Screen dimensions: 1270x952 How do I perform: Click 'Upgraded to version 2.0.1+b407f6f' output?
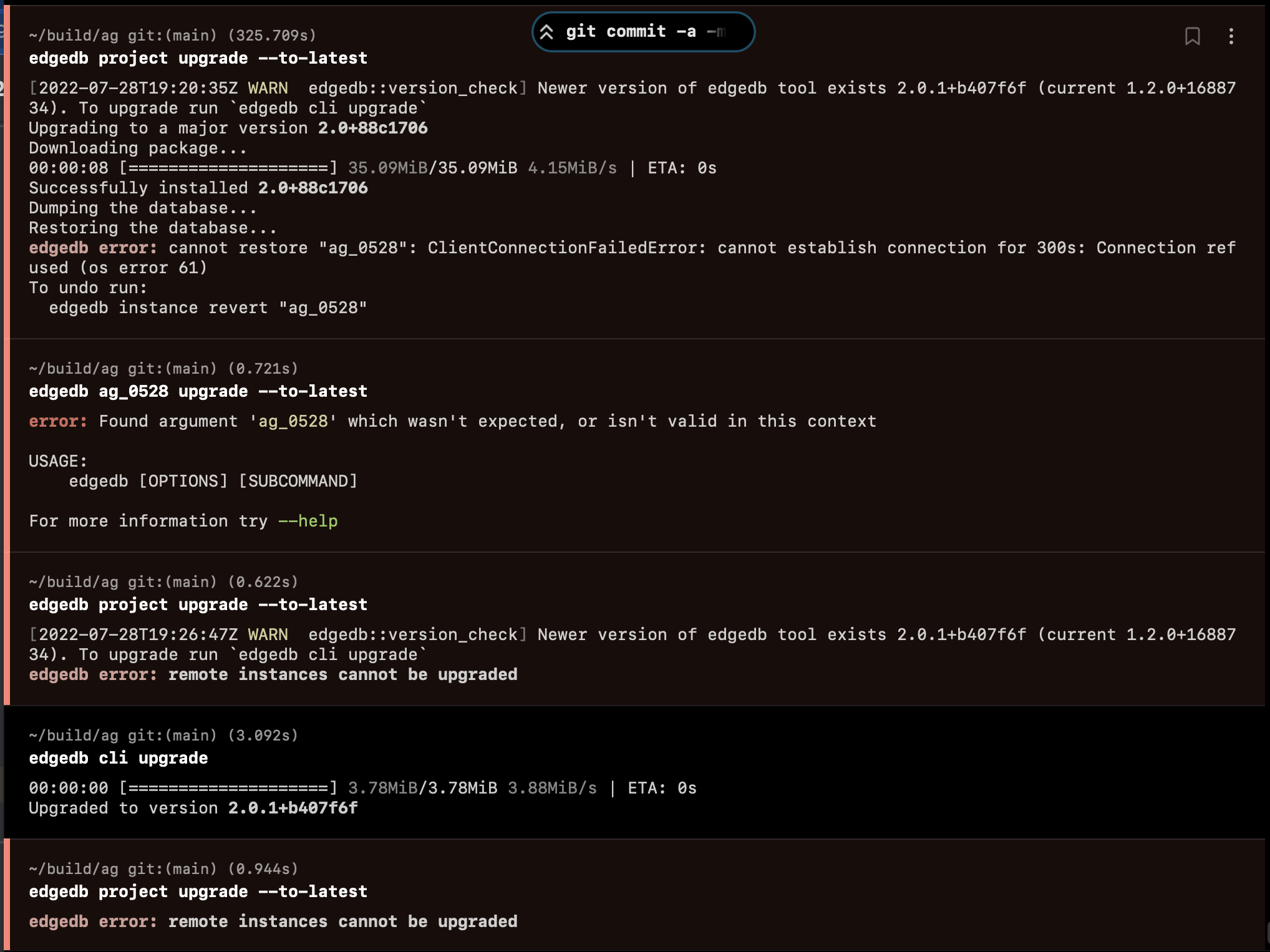coord(193,808)
